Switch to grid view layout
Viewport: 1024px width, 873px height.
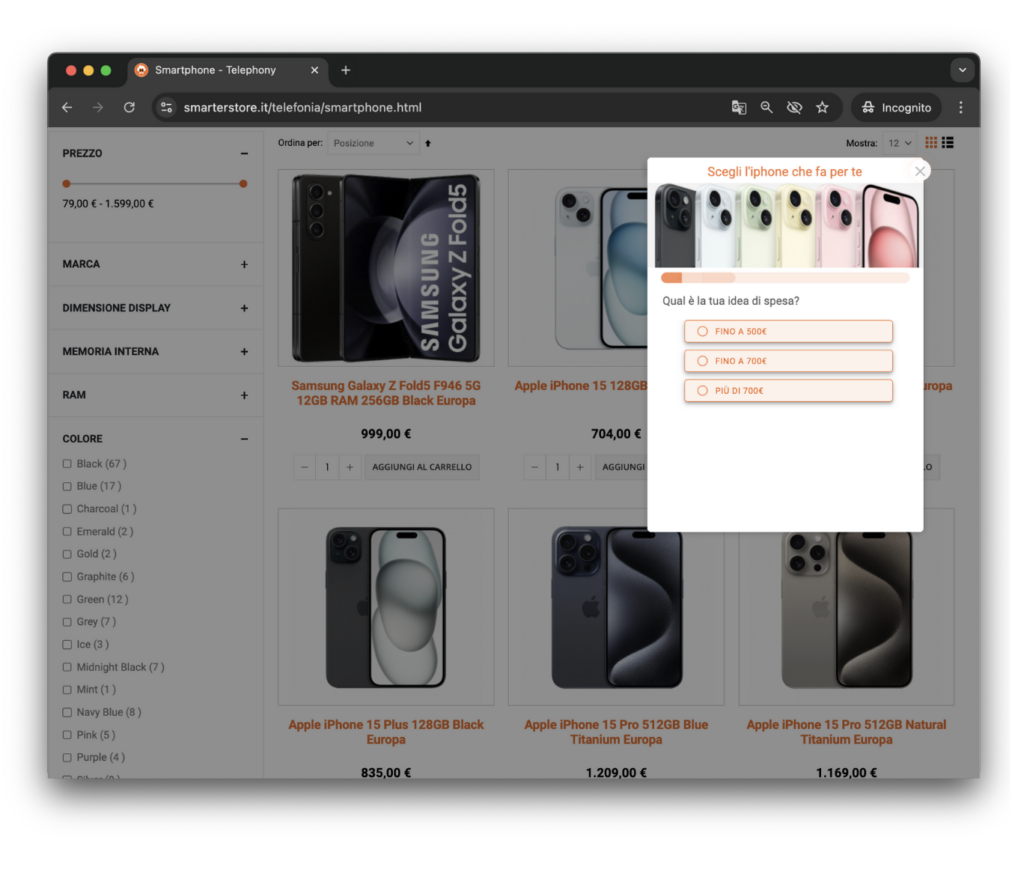pos(930,142)
